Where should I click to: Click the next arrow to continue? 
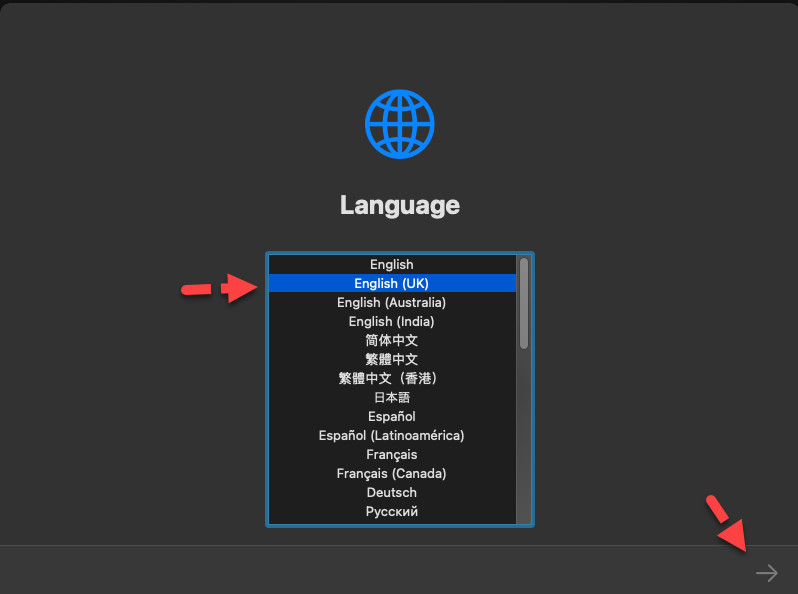tap(766, 573)
